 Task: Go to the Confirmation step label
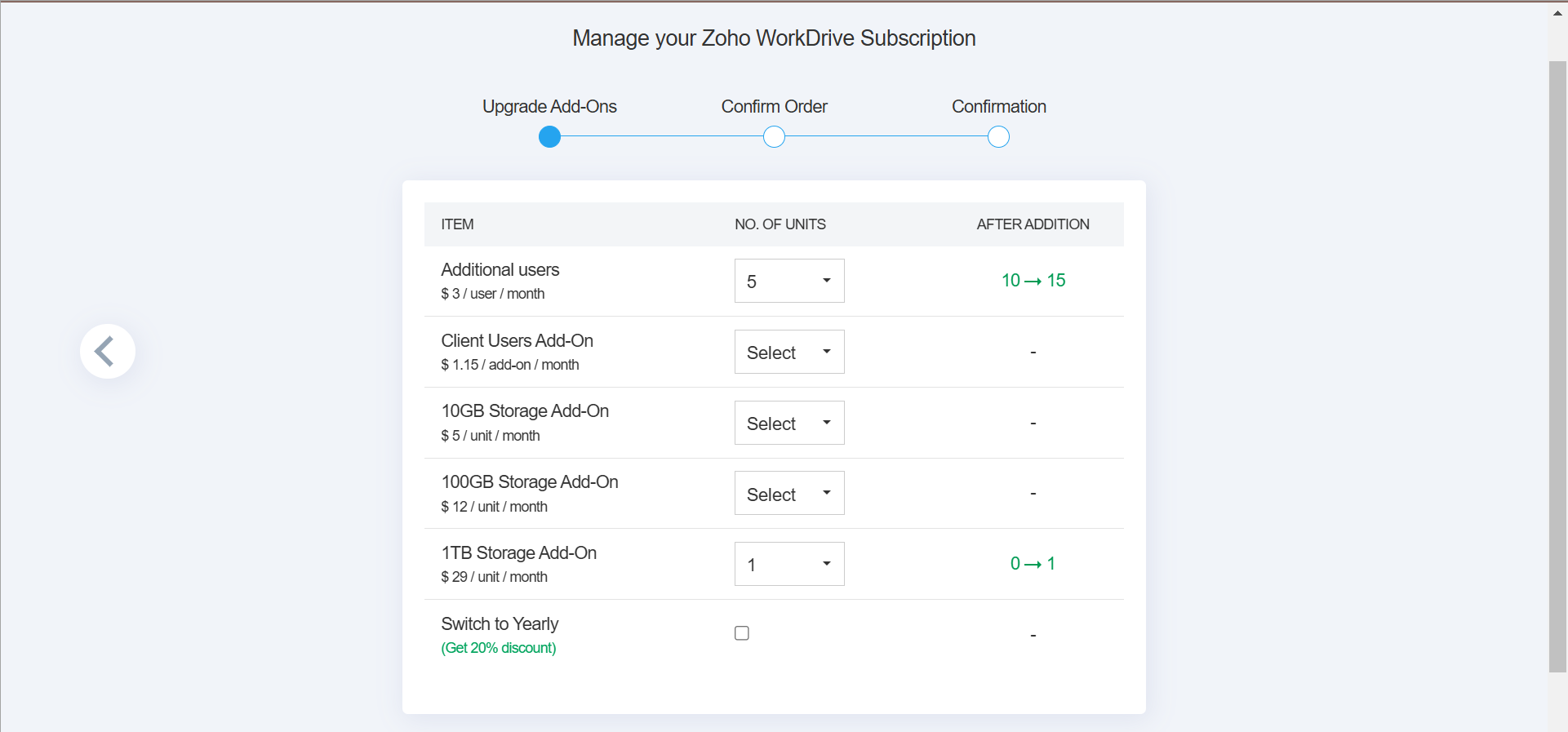coord(998,107)
